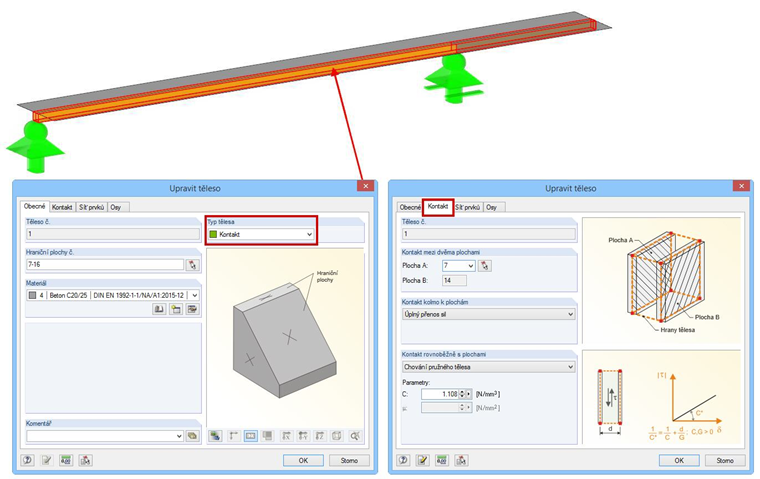The image size is (760, 479).
Task: Select left green support in model view
Action: tap(35, 147)
